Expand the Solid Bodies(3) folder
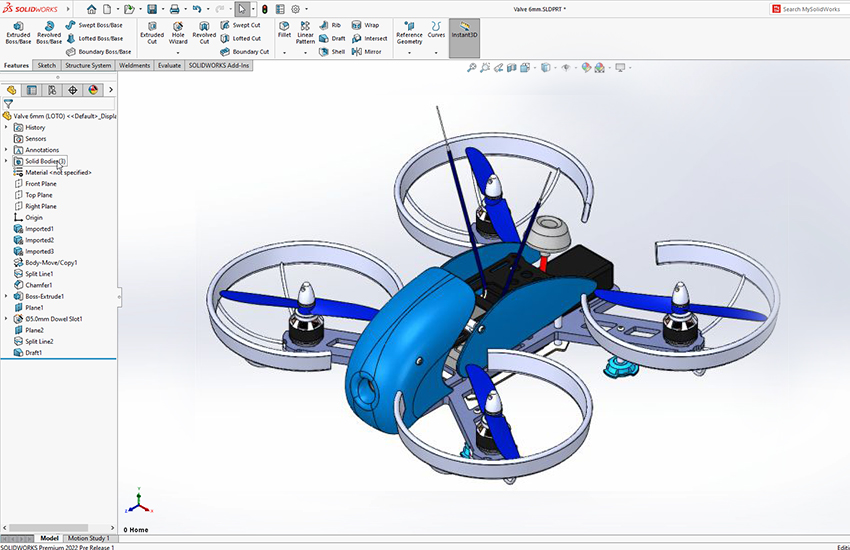 [6, 161]
